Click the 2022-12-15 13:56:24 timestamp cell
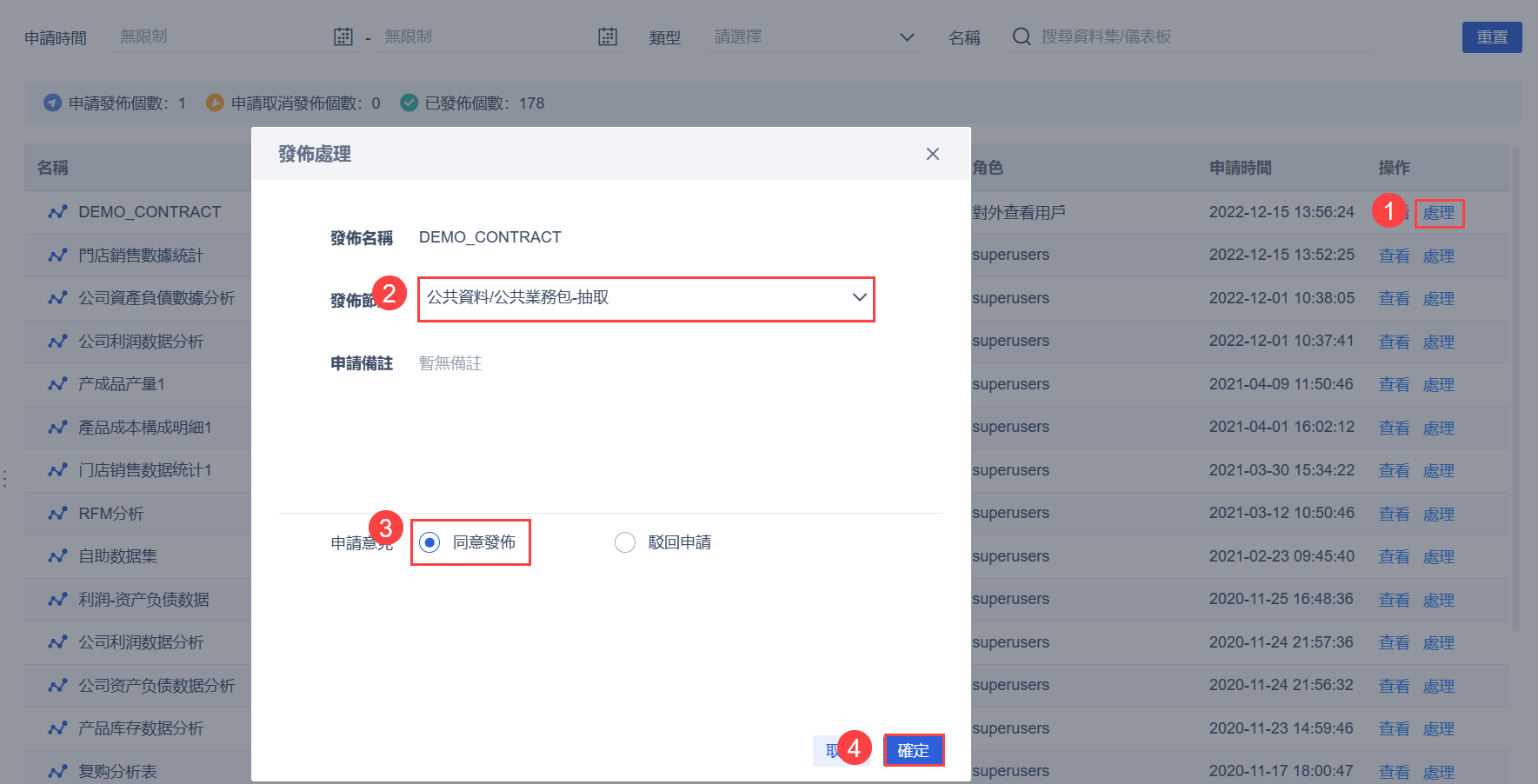Viewport: 1538px width, 784px height. pos(1282,212)
